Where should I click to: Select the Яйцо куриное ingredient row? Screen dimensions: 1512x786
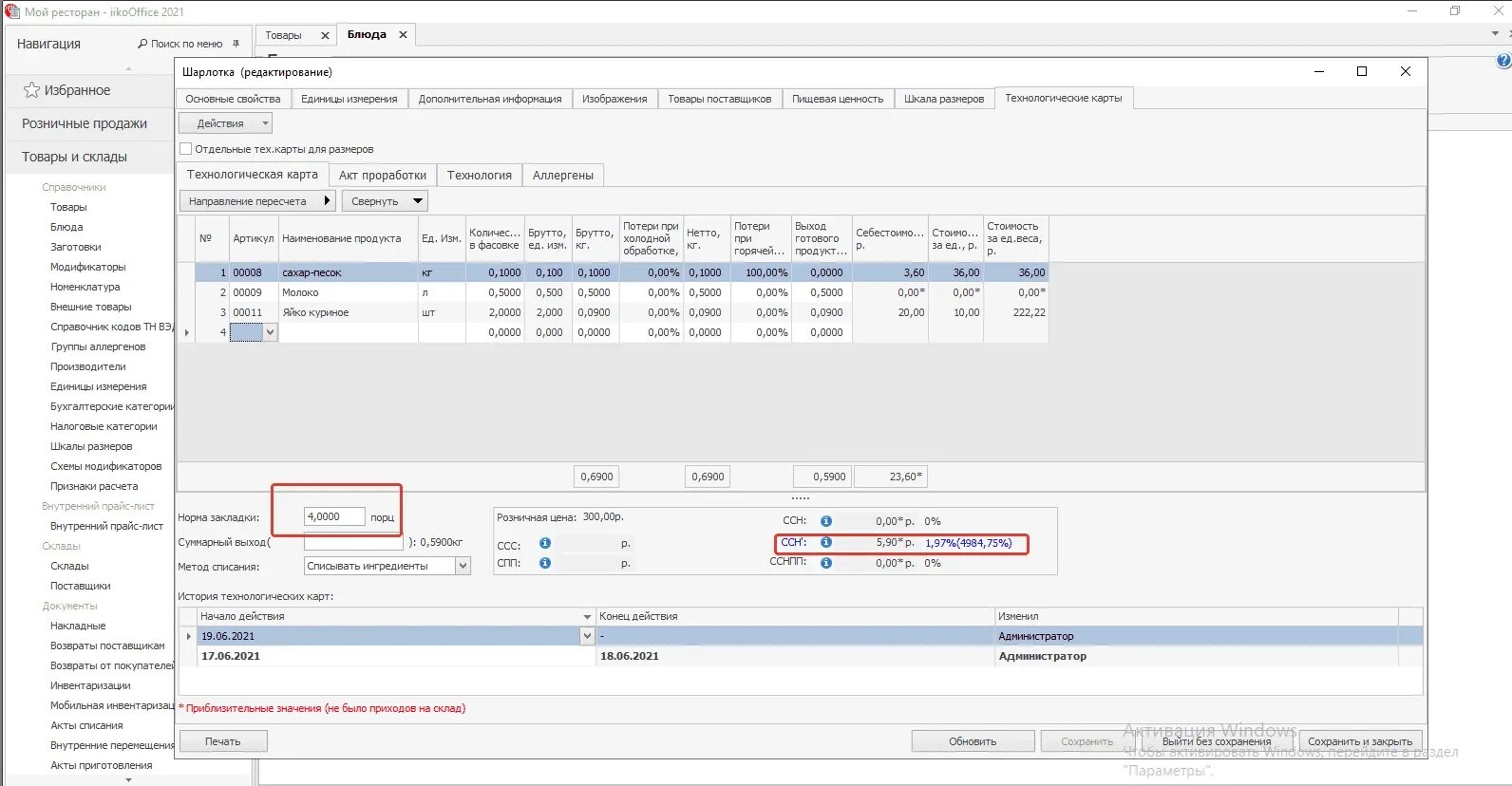pos(622,312)
